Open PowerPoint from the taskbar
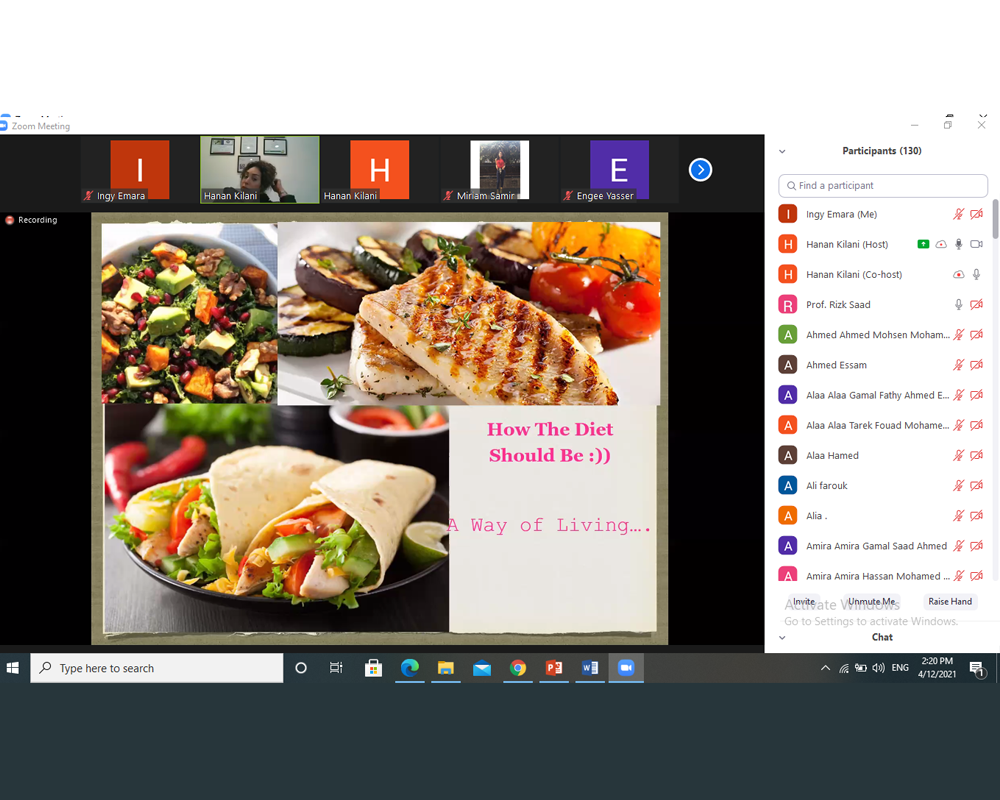 click(554, 668)
